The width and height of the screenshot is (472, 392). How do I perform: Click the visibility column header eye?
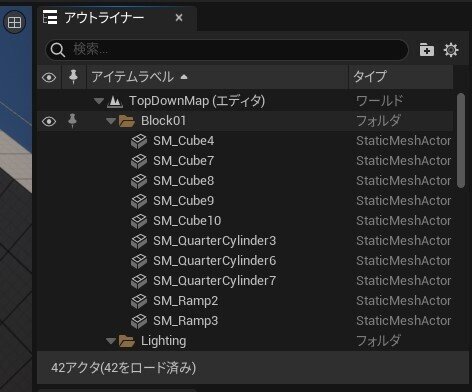tap(49, 78)
